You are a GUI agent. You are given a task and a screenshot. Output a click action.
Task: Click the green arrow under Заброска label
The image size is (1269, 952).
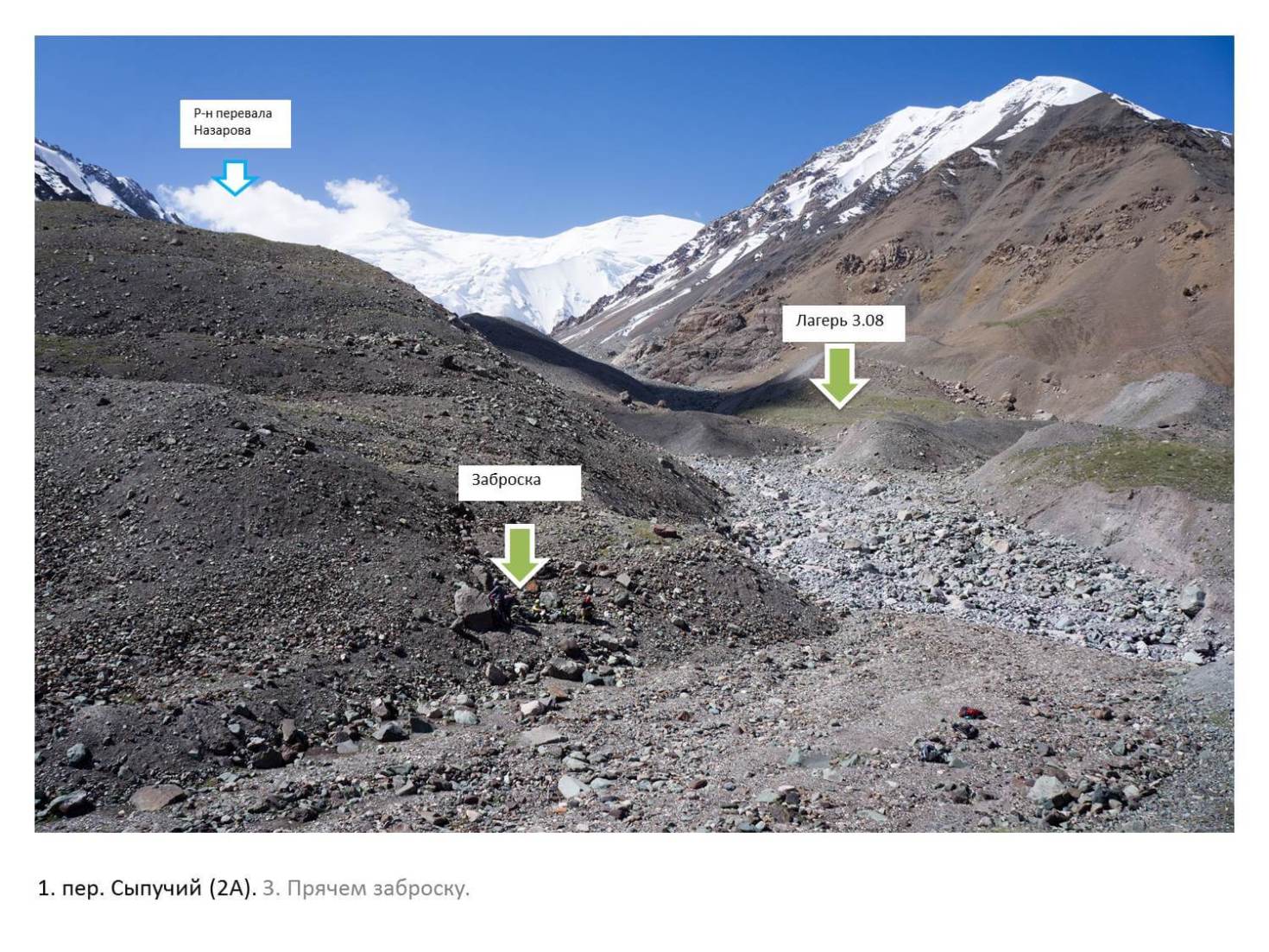[x=519, y=556]
